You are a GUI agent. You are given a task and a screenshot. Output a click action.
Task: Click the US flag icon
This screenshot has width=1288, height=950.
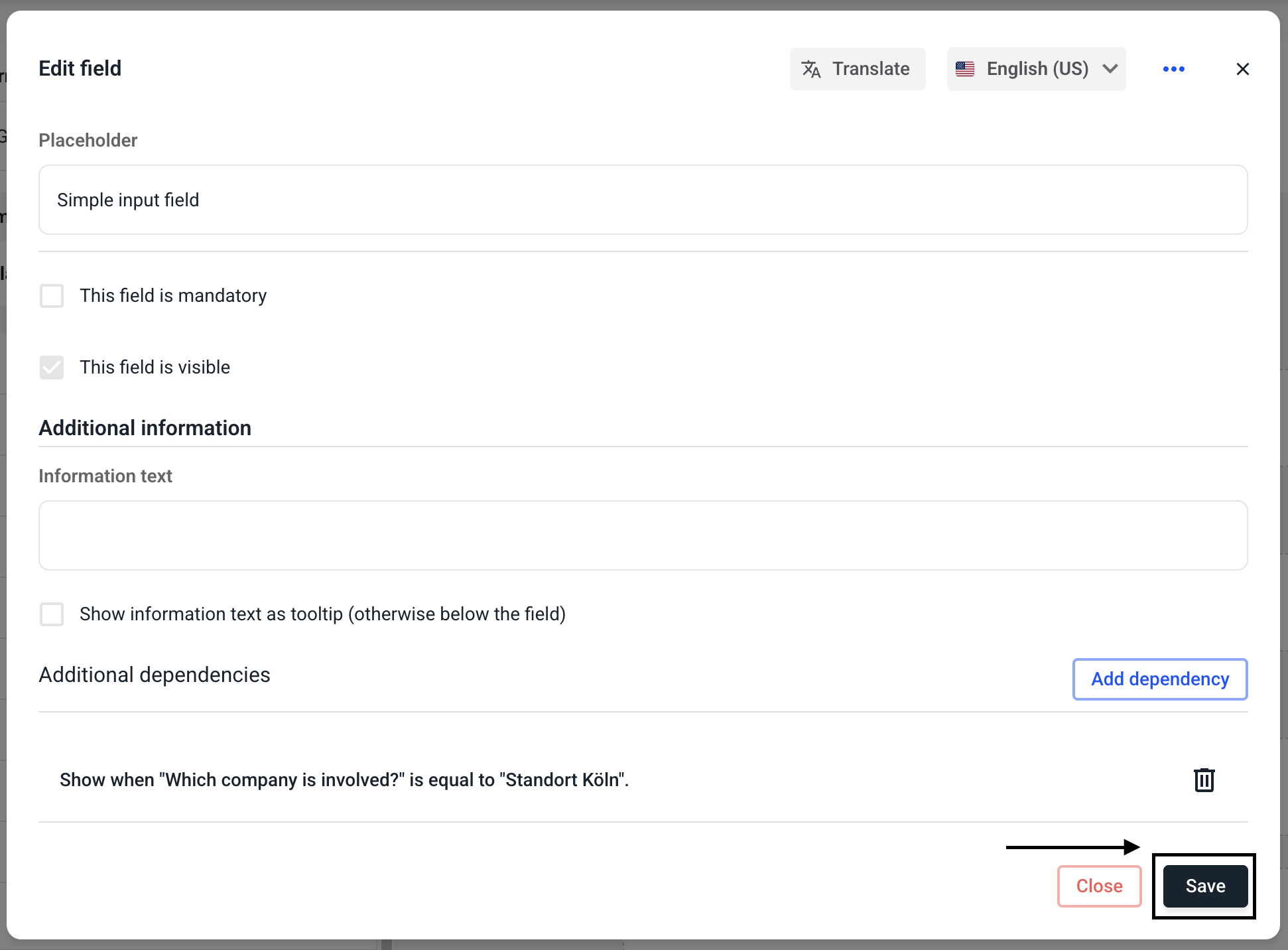[965, 69]
